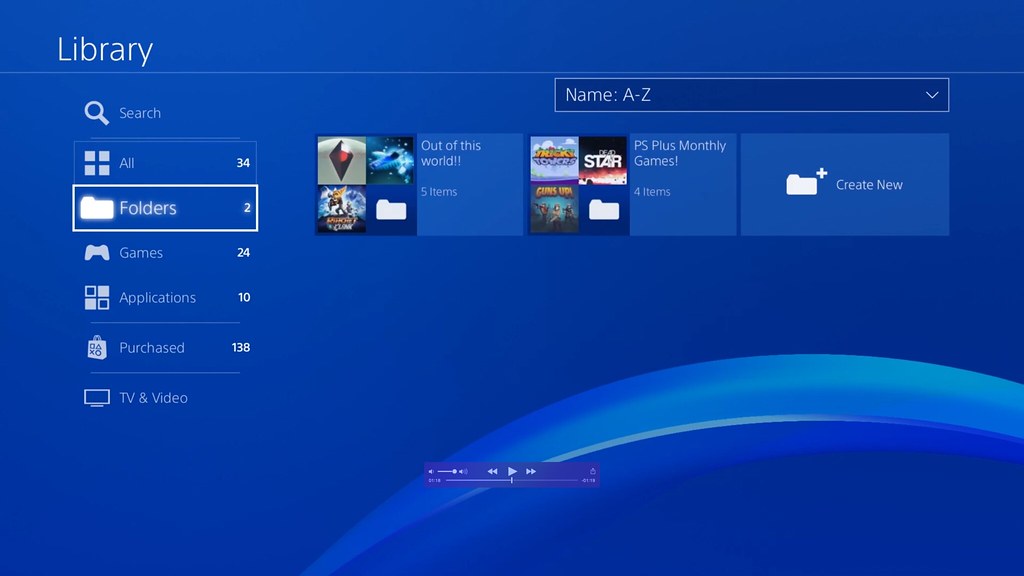Click the Applications tiles icon
Image resolution: width=1024 pixels, height=576 pixels.
[96, 297]
